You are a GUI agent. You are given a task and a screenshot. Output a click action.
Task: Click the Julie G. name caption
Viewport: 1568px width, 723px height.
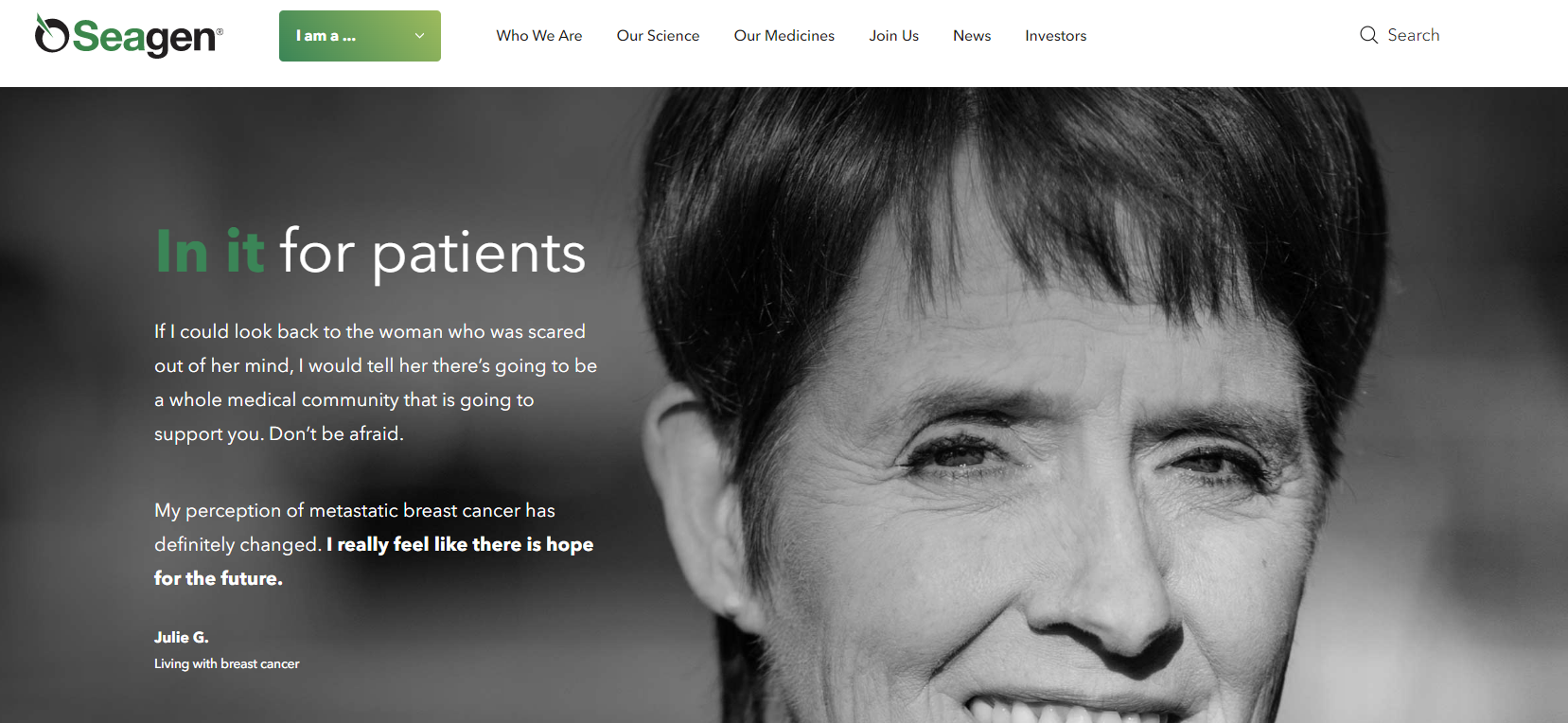(x=182, y=637)
